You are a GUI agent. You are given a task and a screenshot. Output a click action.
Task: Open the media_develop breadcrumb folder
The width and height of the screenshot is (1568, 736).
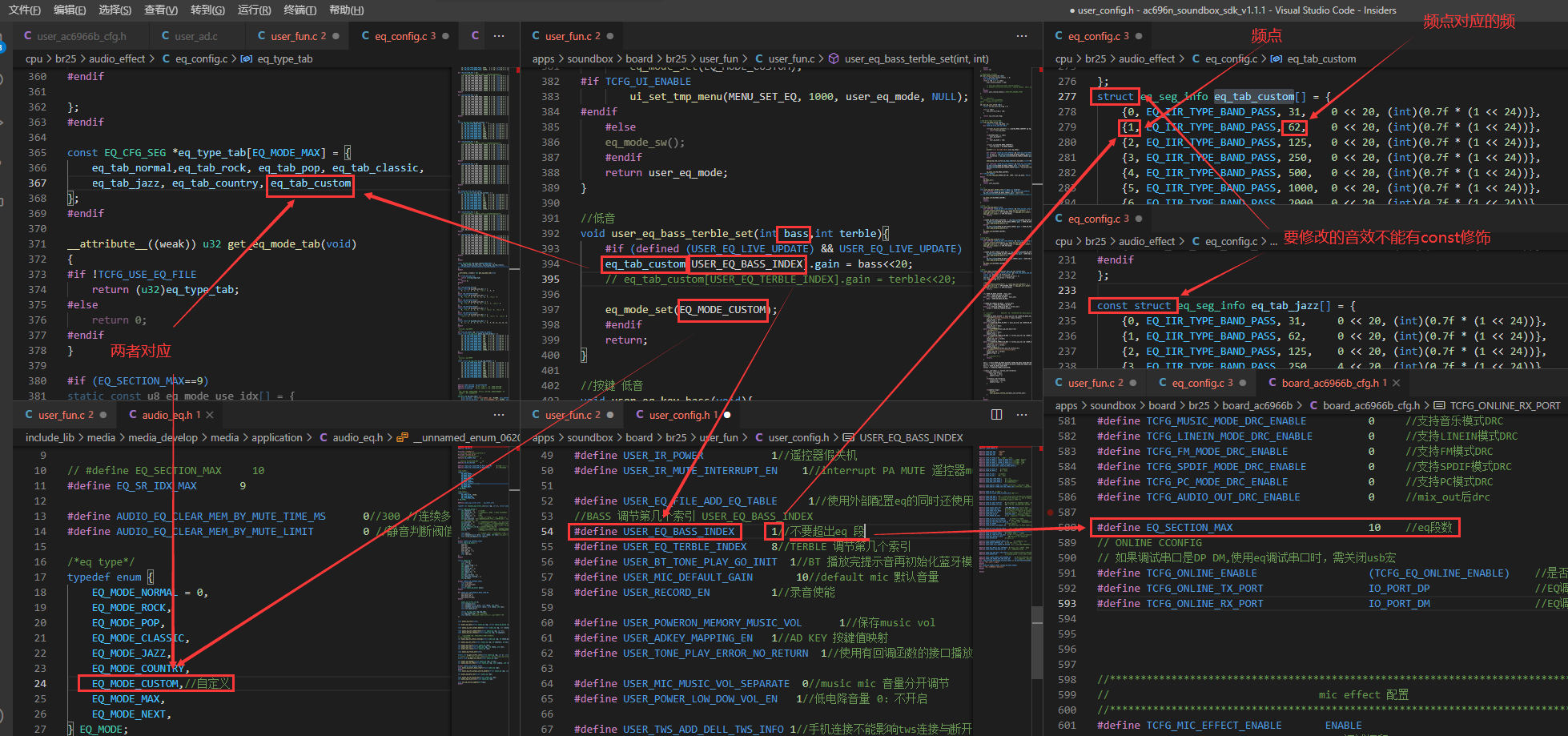click(163, 438)
